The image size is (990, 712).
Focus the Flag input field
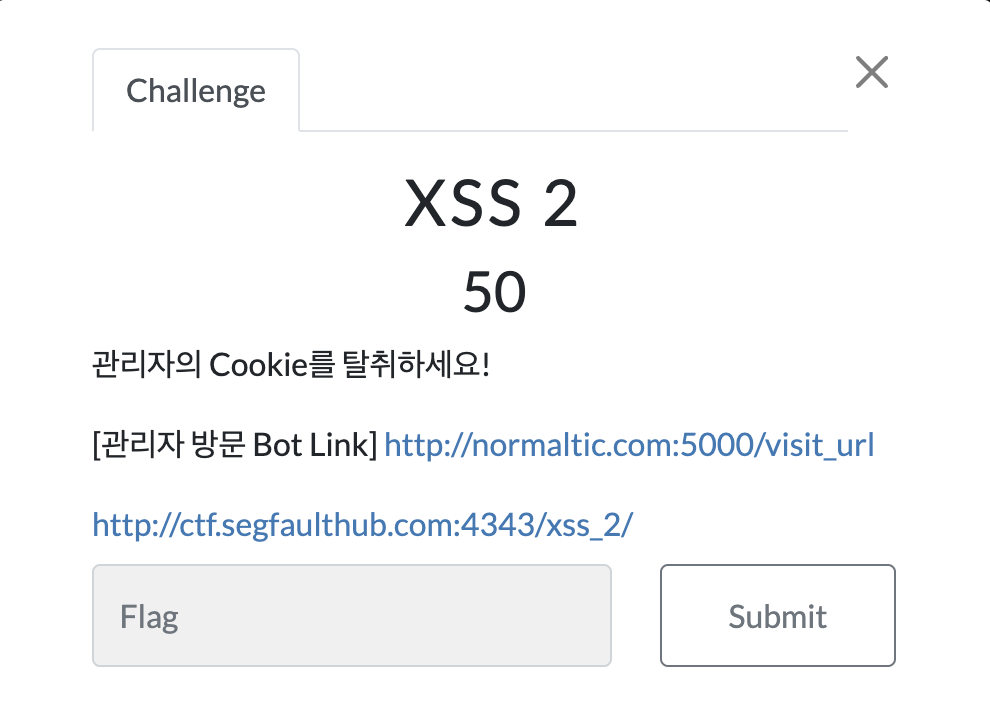coord(352,615)
